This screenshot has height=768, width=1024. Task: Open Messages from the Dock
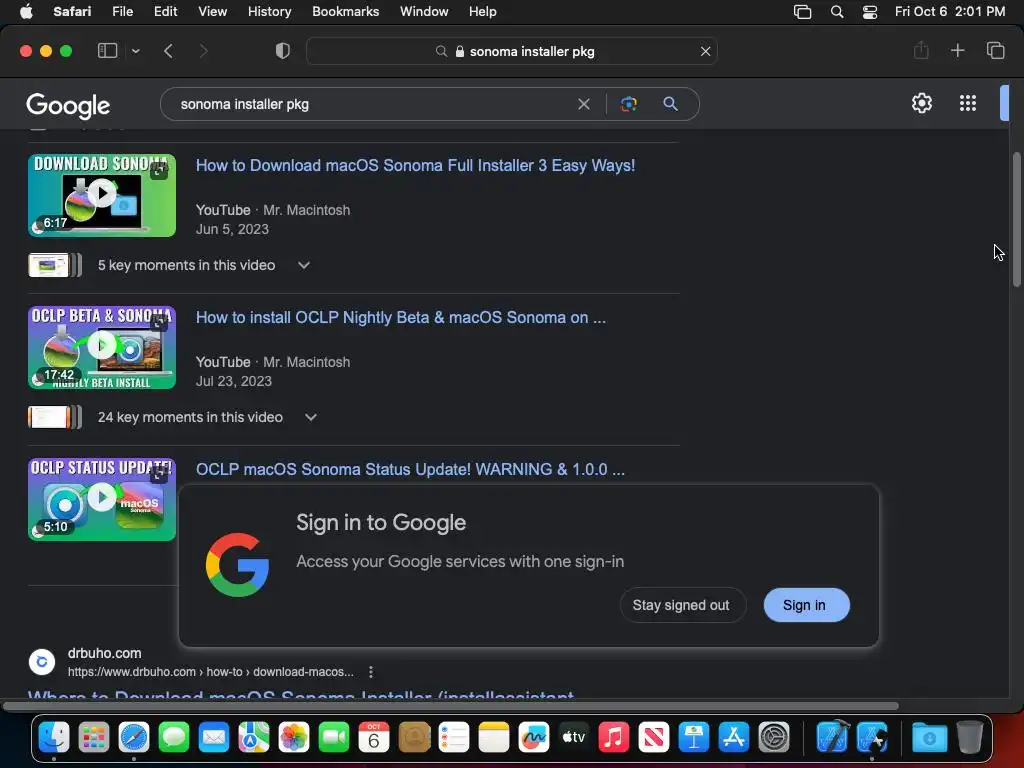click(x=174, y=738)
